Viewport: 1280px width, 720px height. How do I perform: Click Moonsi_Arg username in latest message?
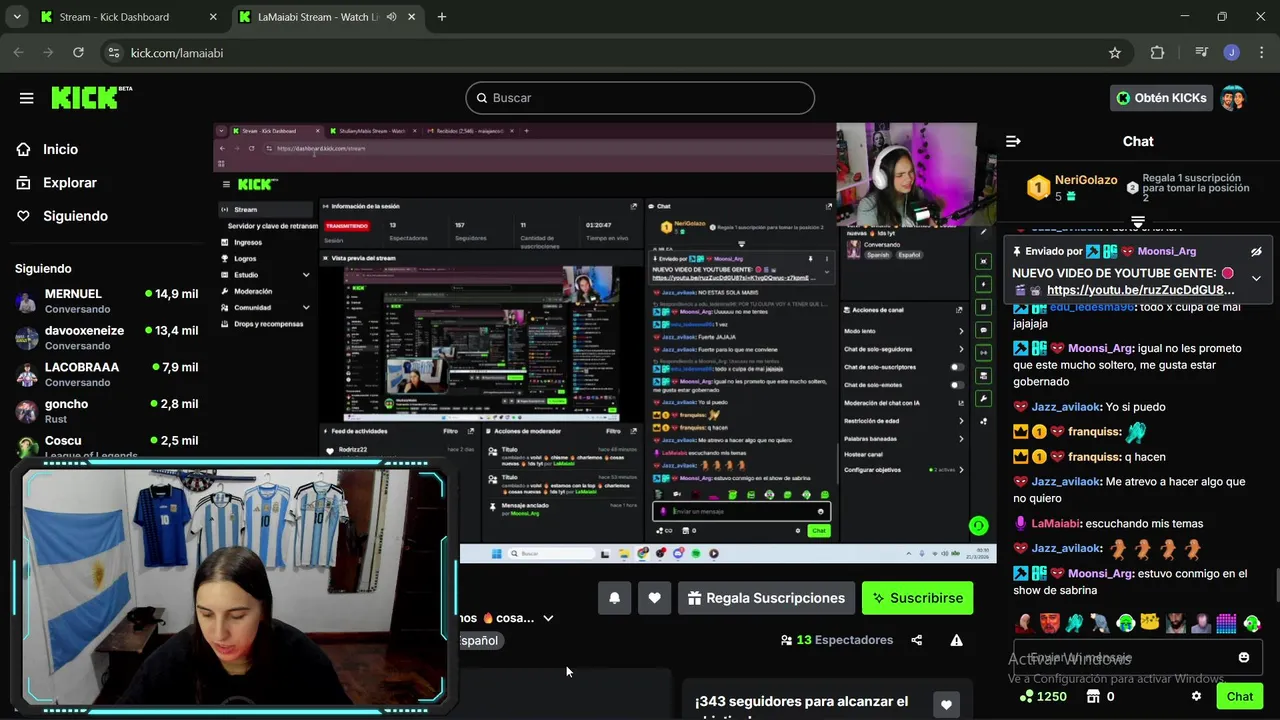(x=1100, y=574)
